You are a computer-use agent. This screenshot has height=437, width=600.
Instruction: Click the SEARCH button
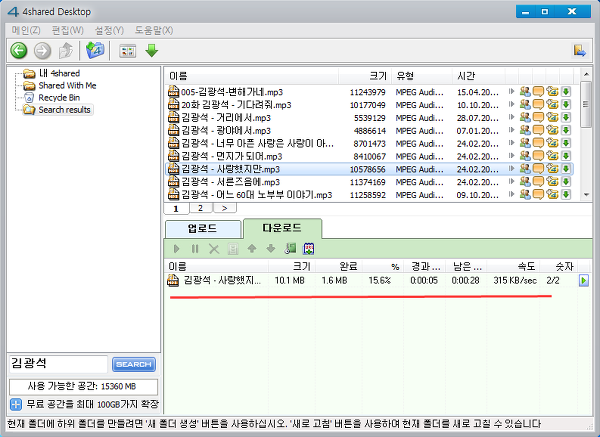[x=134, y=364]
